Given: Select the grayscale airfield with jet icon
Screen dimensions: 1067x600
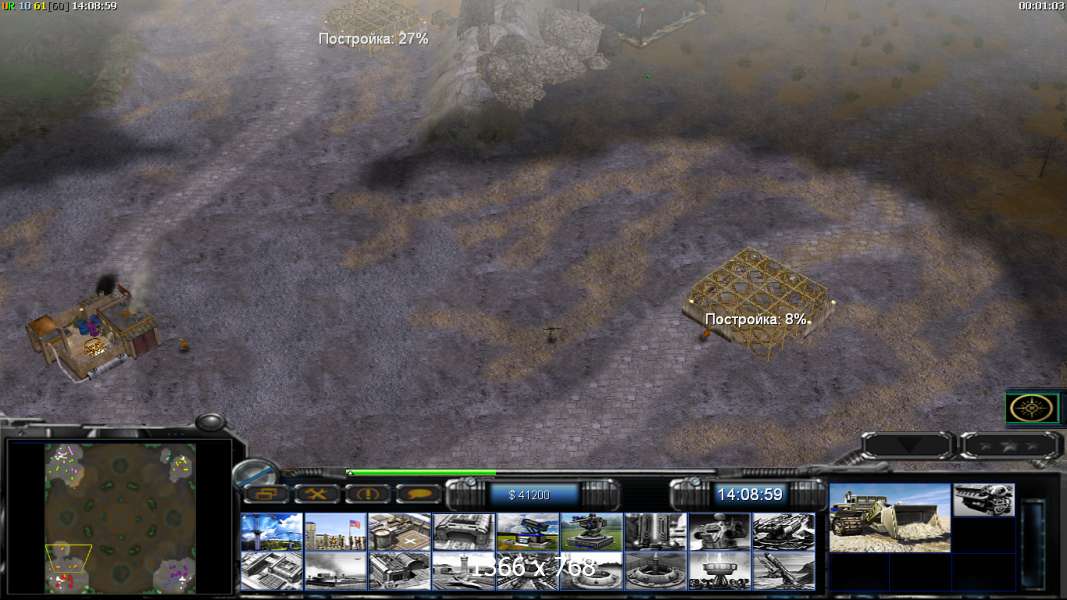Looking at the screenshot, I should pos(463,570).
